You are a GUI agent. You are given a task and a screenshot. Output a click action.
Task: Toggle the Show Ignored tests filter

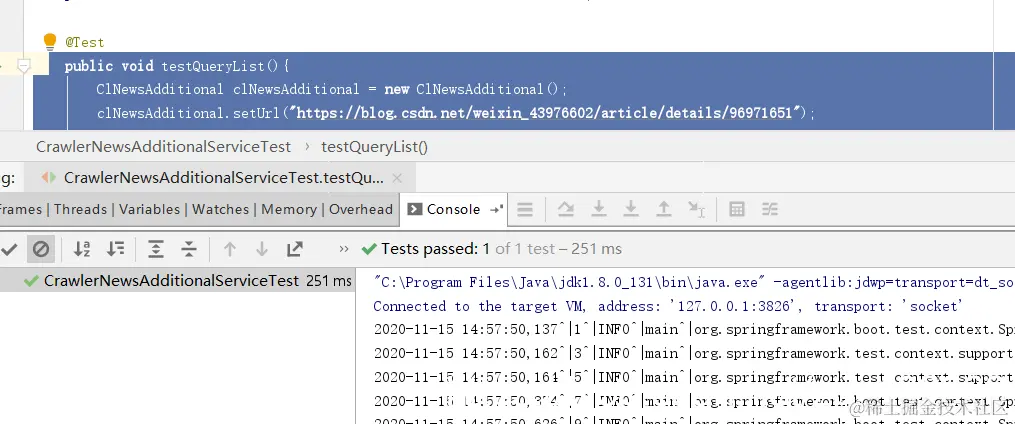tap(41, 249)
